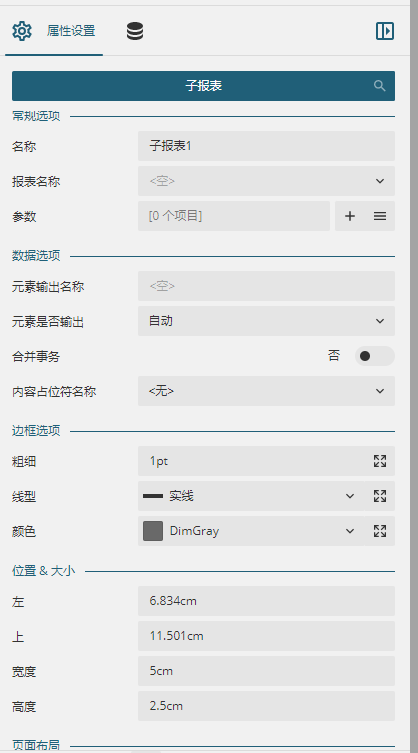Open the data binding database icon tab
Image resolution: width=418 pixels, height=753 pixels.
click(135, 31)
